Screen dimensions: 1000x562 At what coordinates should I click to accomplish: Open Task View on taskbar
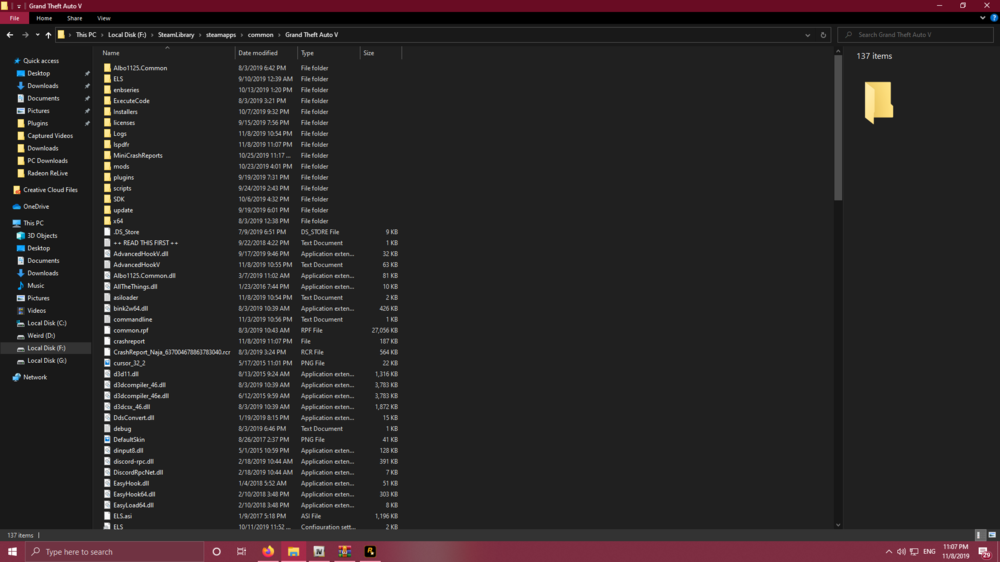tap(241, 552)
